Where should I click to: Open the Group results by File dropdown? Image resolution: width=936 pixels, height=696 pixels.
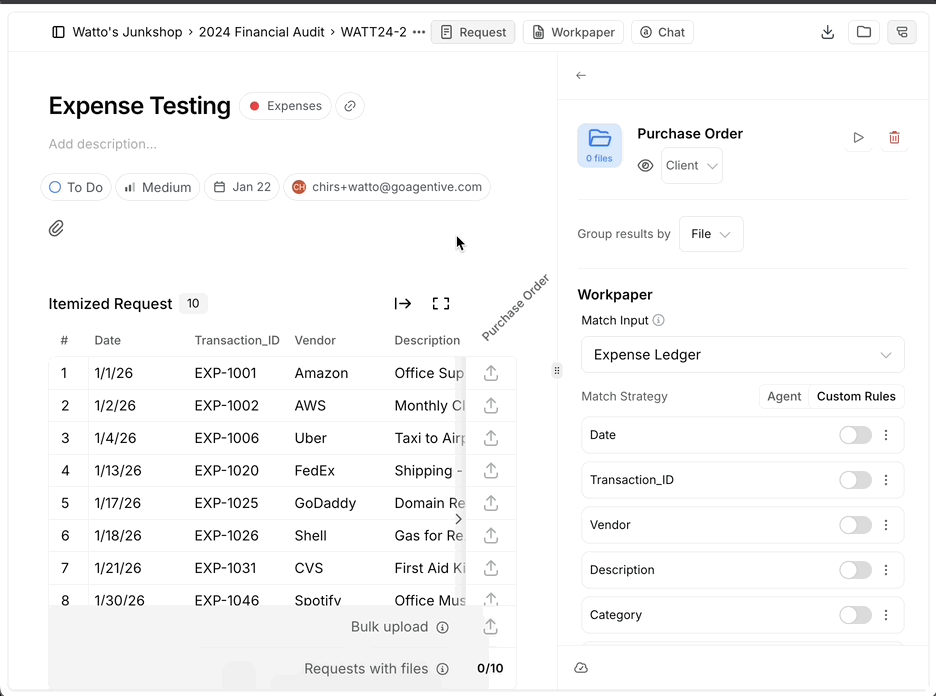tap(710, 233)
